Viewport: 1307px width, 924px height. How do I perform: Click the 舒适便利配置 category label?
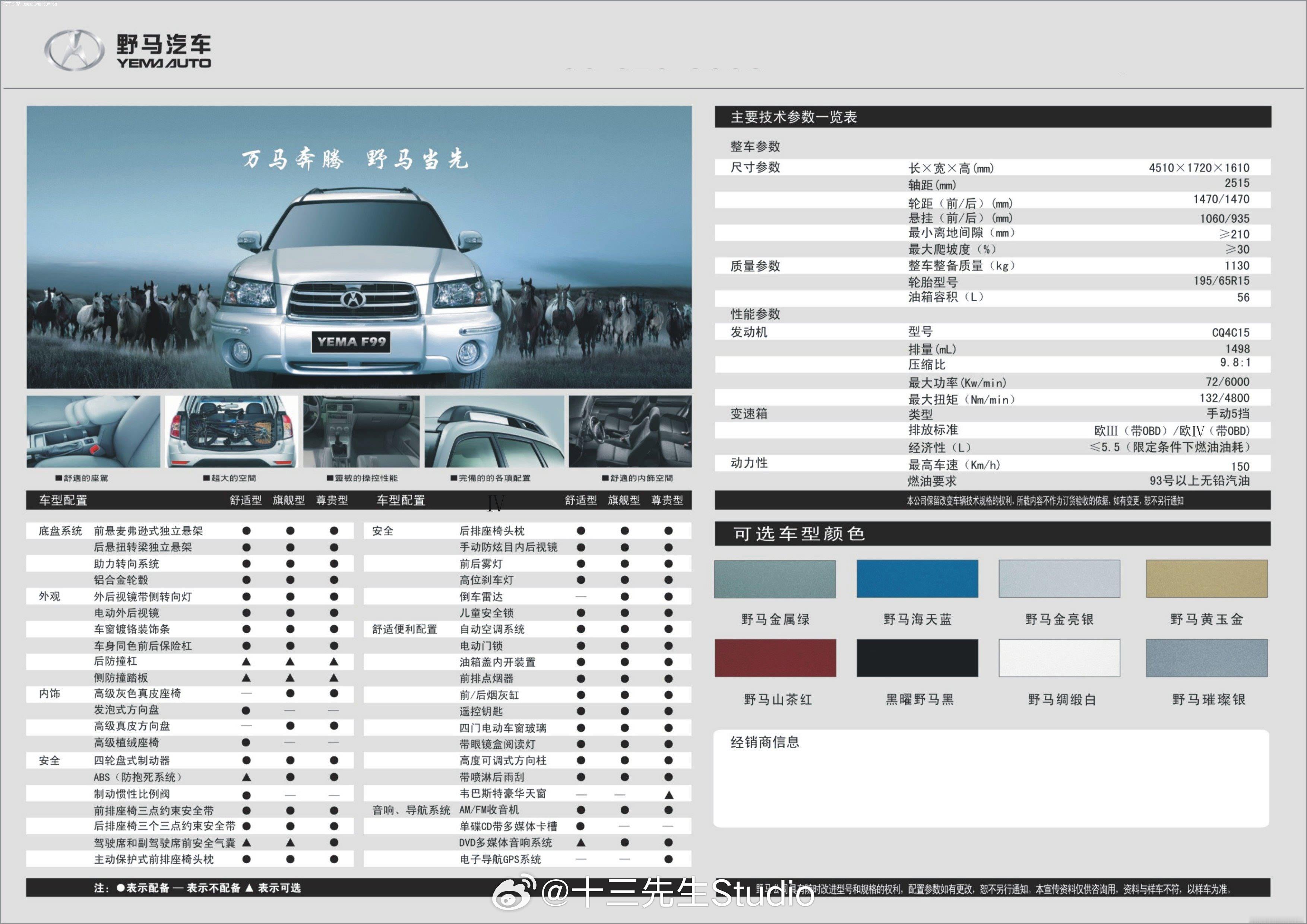tap(405, 629)
